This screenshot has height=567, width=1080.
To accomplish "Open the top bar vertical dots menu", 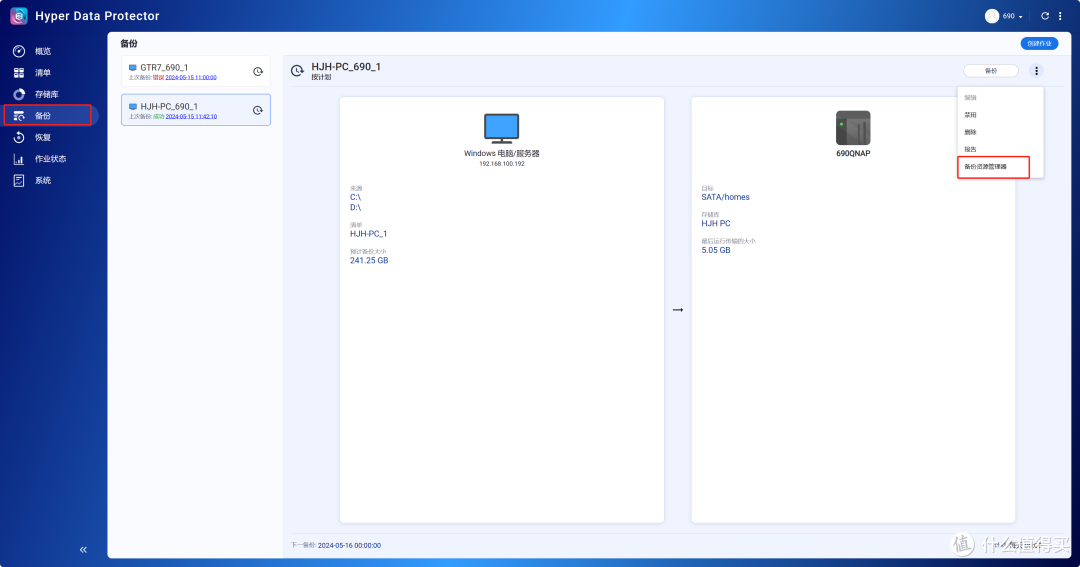I will 1060,16.
